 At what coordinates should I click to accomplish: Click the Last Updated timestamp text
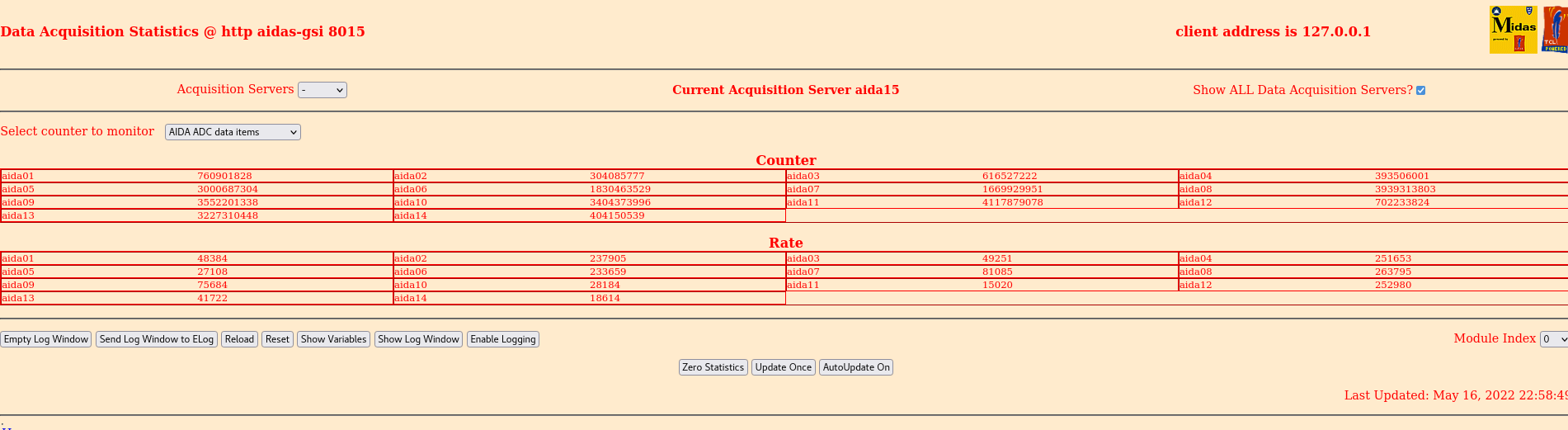(x=1456, y=395)
